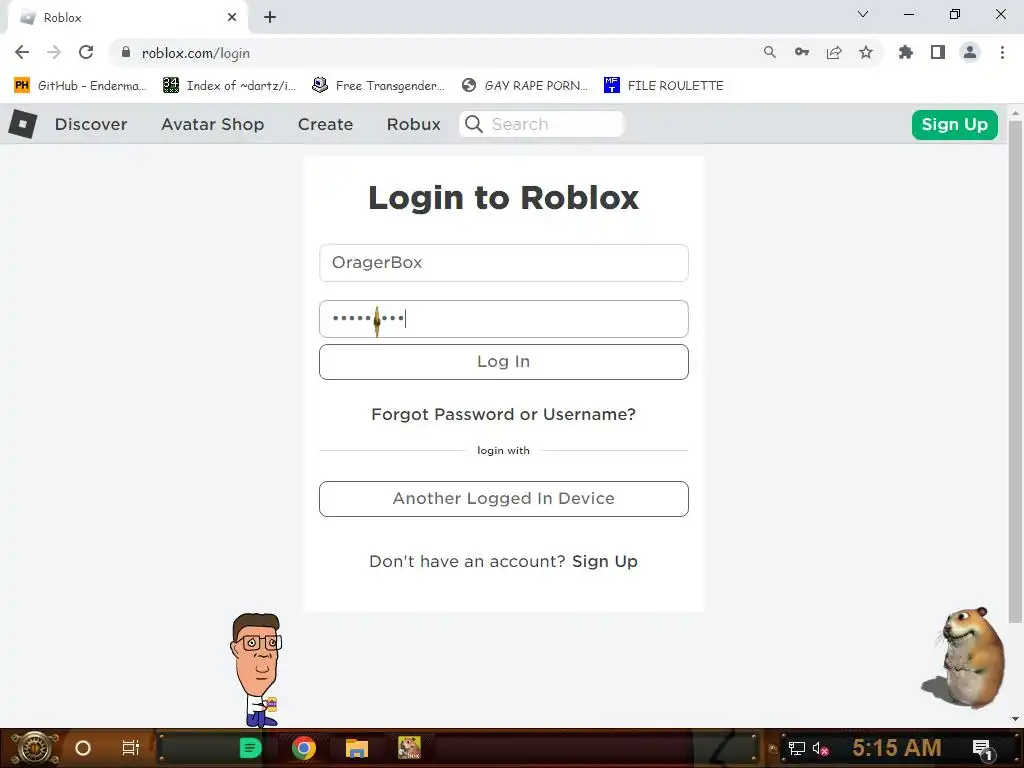Open Forgot Password or Username link
Image resolution: width=1024 pixels, height=768 pixels.
coord(504,414)
